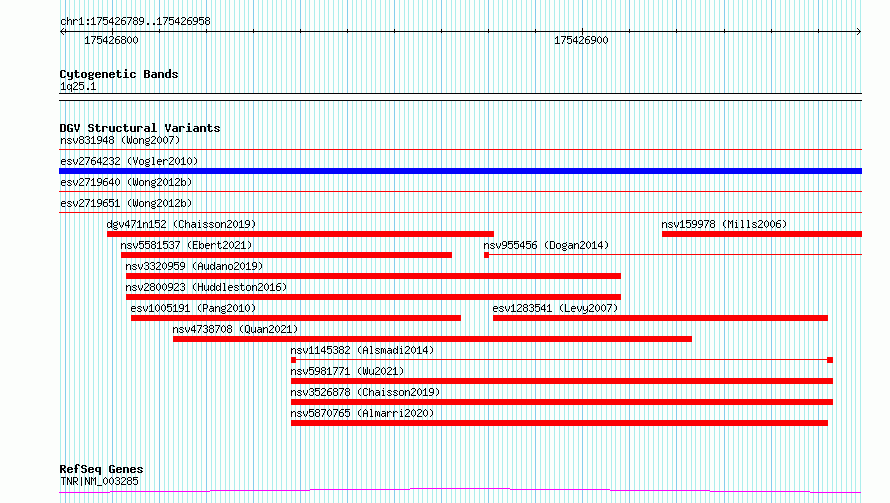The image size is (890, 503).
Task: Click the esv1005191 red bar
Action: pos(296,318)
